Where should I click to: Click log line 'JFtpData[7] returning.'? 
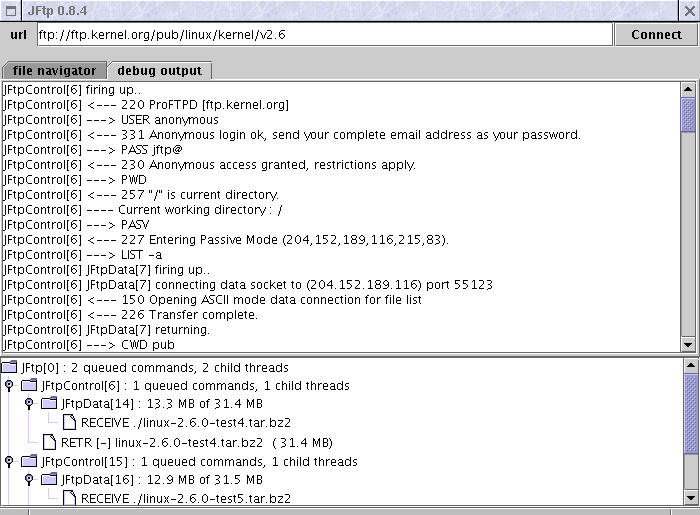pyautogui.click(x=106, y=330)
